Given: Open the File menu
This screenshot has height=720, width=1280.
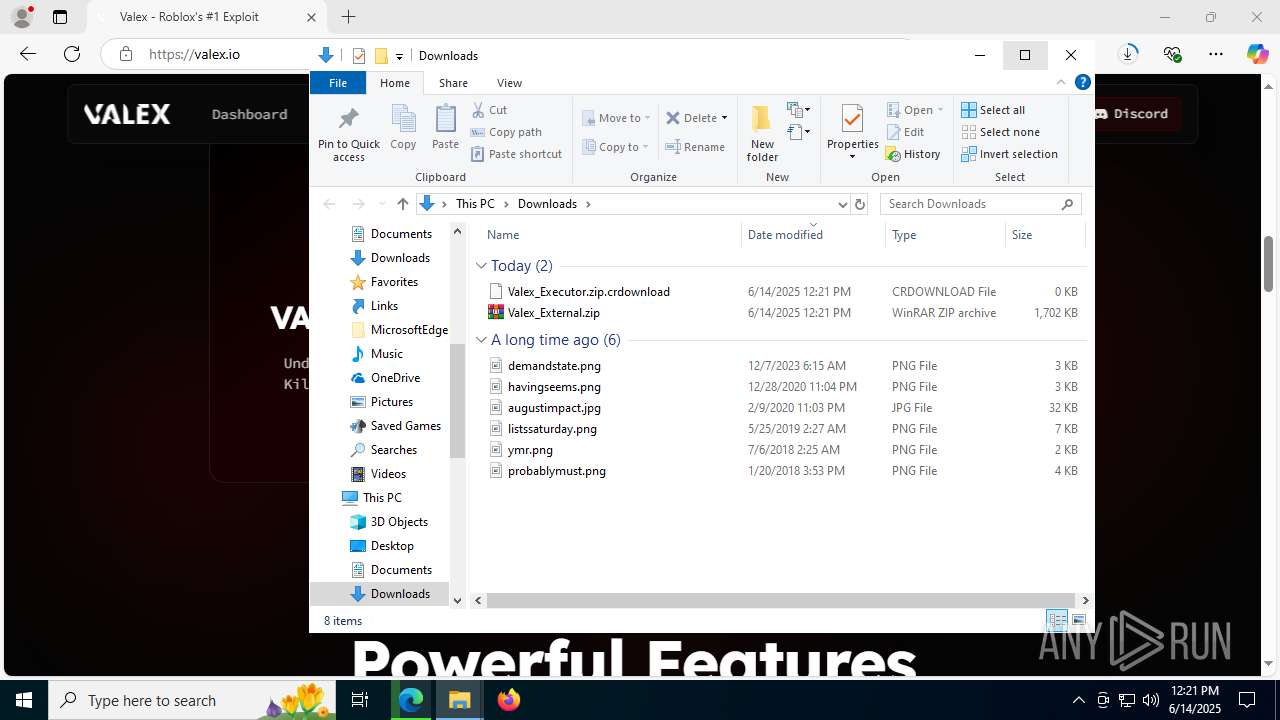Looking at the screenshot, I should [338, 83].
